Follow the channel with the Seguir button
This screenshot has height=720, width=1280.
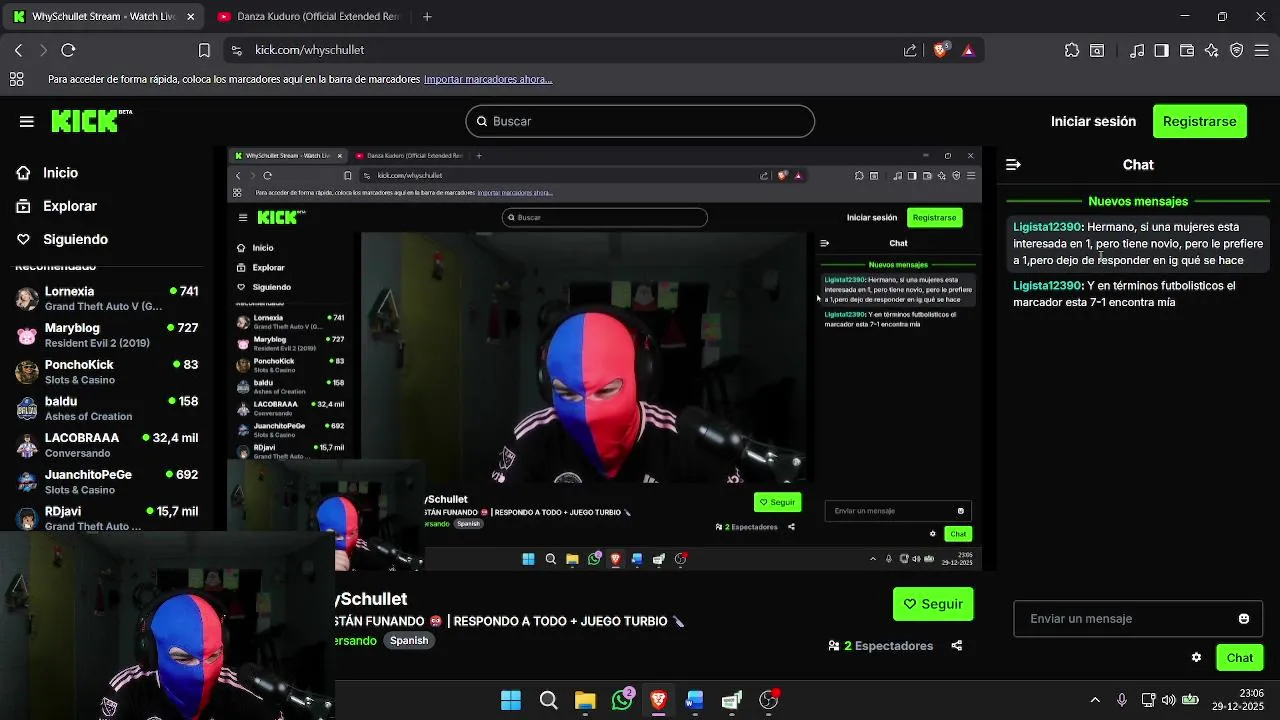click(933, 604)
